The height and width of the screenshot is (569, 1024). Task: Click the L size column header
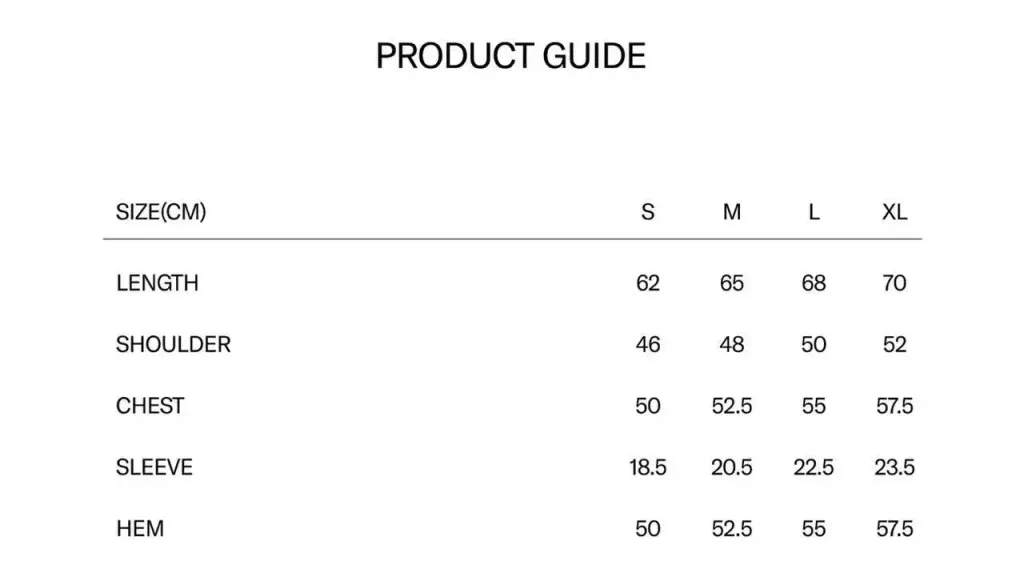point(814,212)
